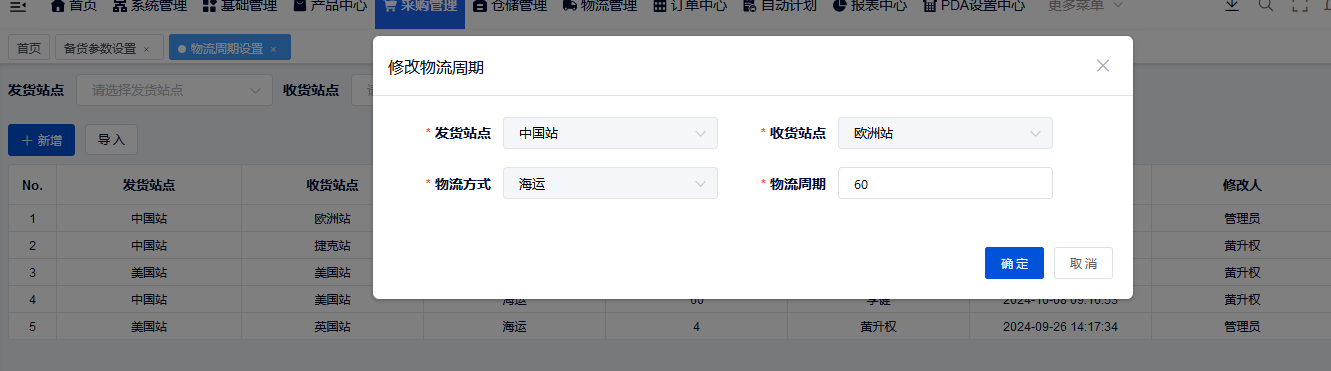
Task: Click the No. column header
Action: 33,185
